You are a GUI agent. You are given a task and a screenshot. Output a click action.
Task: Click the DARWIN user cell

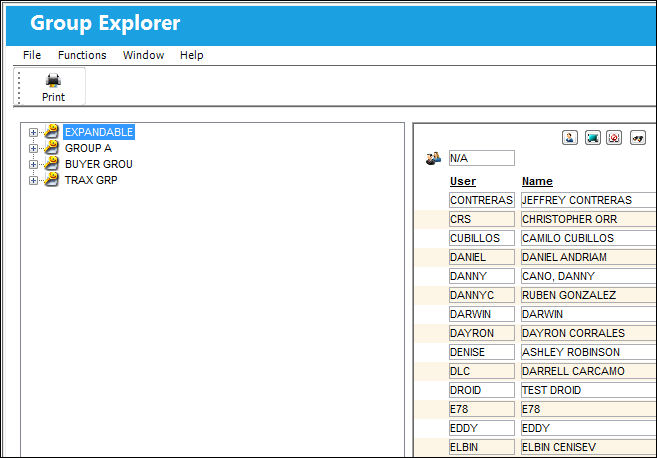[482, 314]
